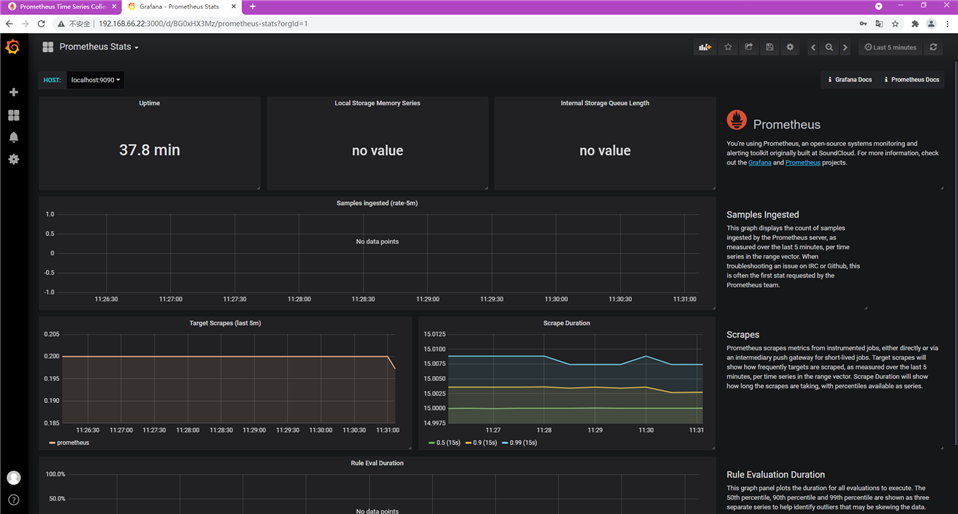
Task: Click the 37.8 min uptime value
Action: click(150, 150)
